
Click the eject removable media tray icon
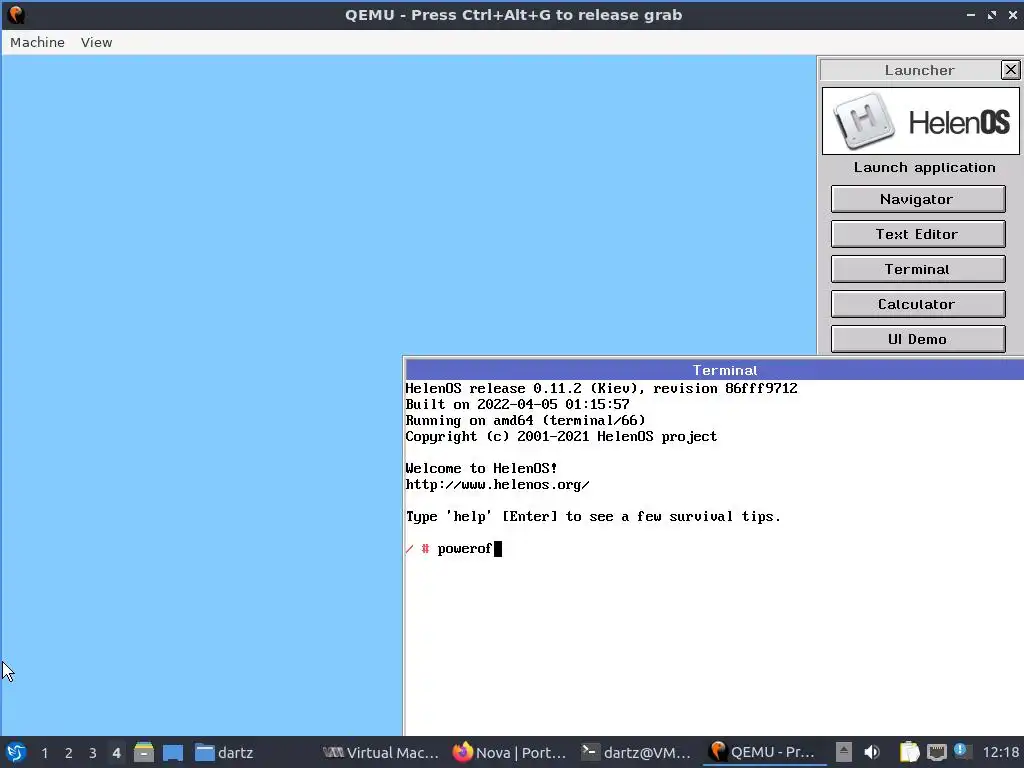click(844, 752)
